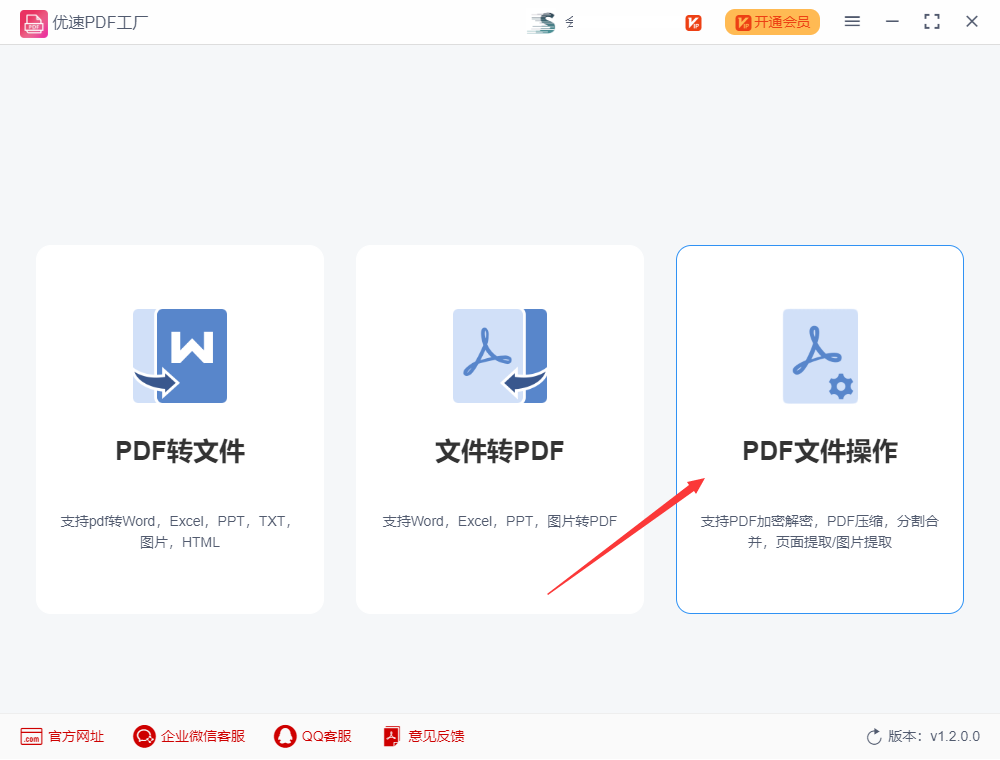Click the refresh version update icon

click(x=874, y=736)
